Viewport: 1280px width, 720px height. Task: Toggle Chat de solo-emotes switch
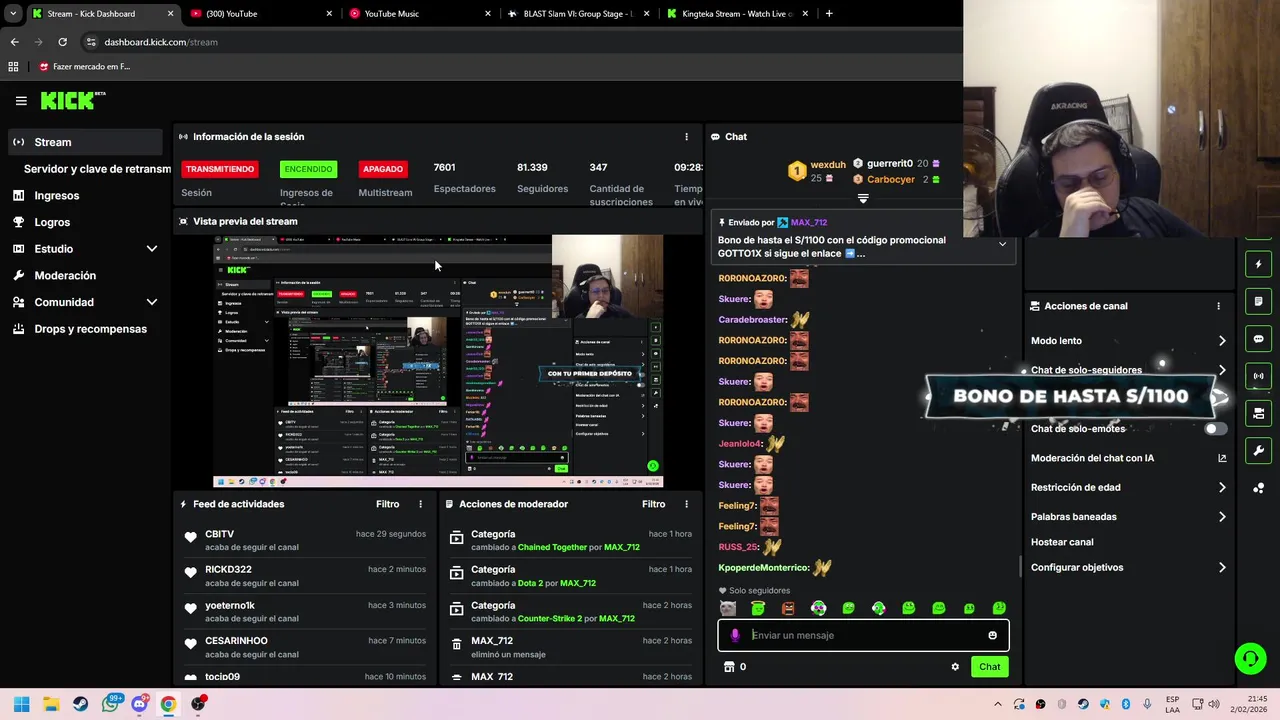click(x=1215, y=429)
